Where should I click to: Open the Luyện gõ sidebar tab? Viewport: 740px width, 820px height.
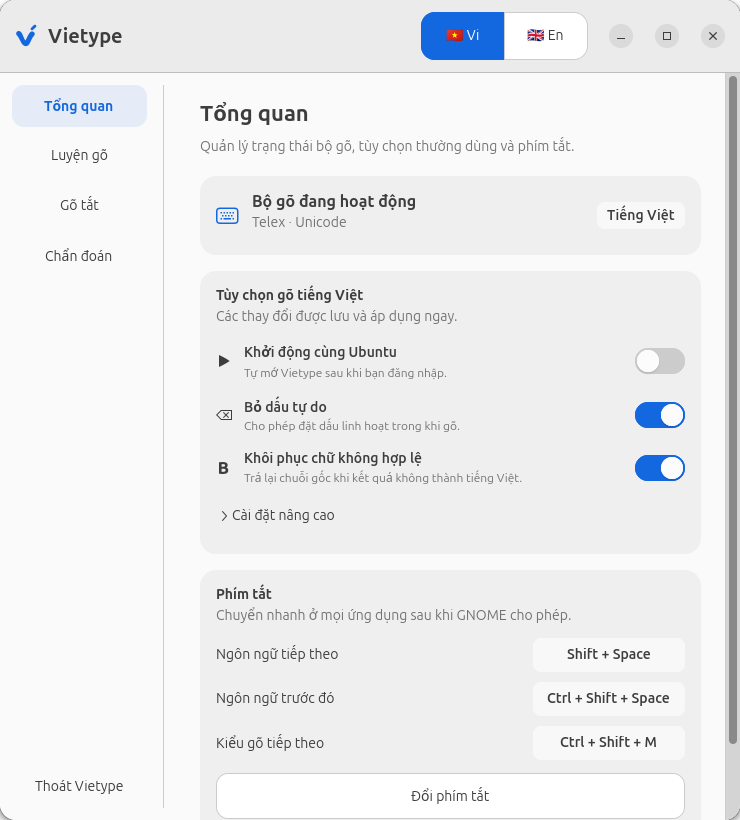pos(79,155)
